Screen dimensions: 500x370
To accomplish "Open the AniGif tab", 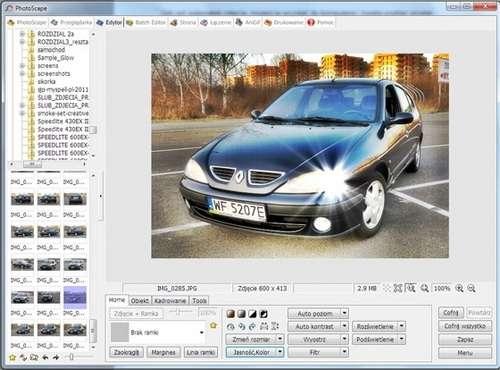I will click(x=248, y=22).
